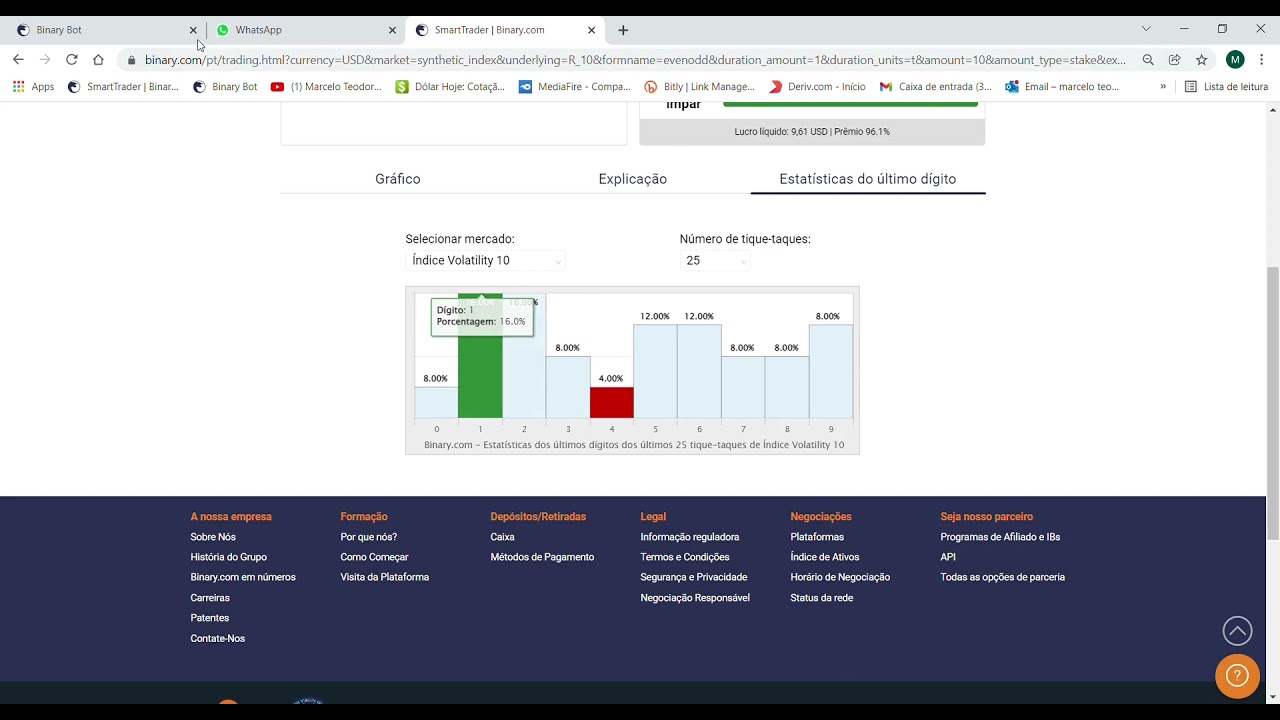Open Status da rede link
The height and width of the screenshot is (720, 1280).
click(822, 598)
